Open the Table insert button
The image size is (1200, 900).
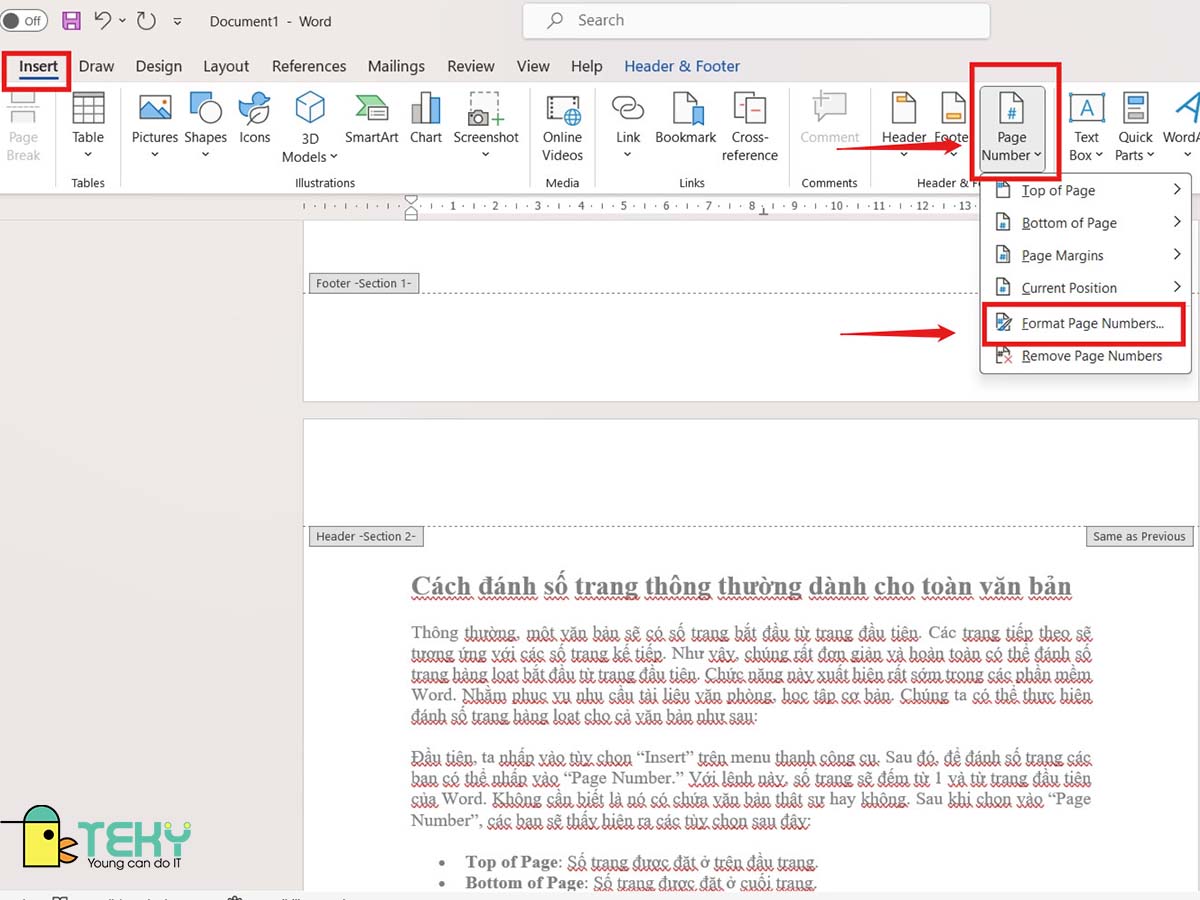click(x=88, y=126)
